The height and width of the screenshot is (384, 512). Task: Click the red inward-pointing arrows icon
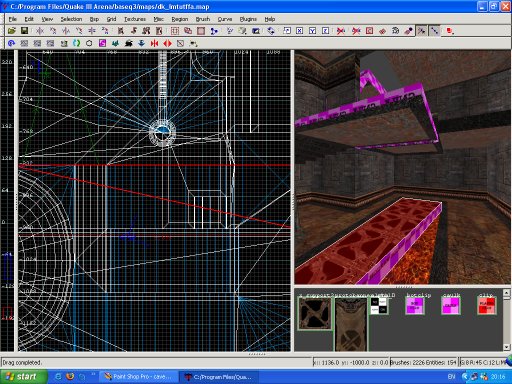154,43
